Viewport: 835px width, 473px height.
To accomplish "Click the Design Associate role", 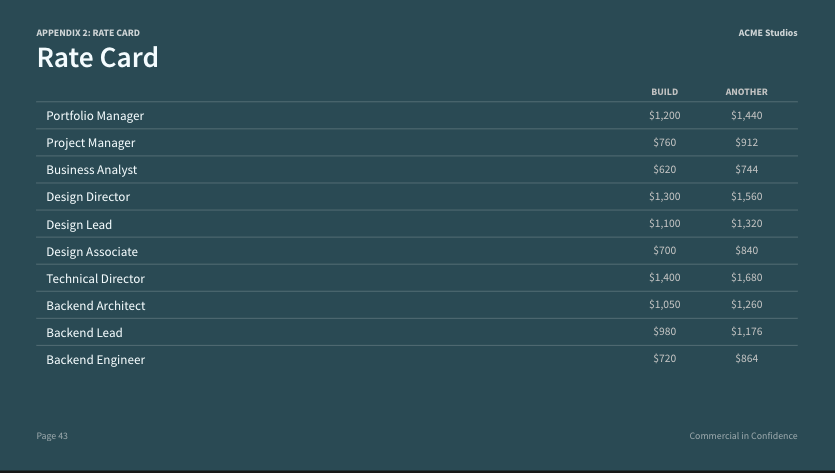I will click(92, 251).
